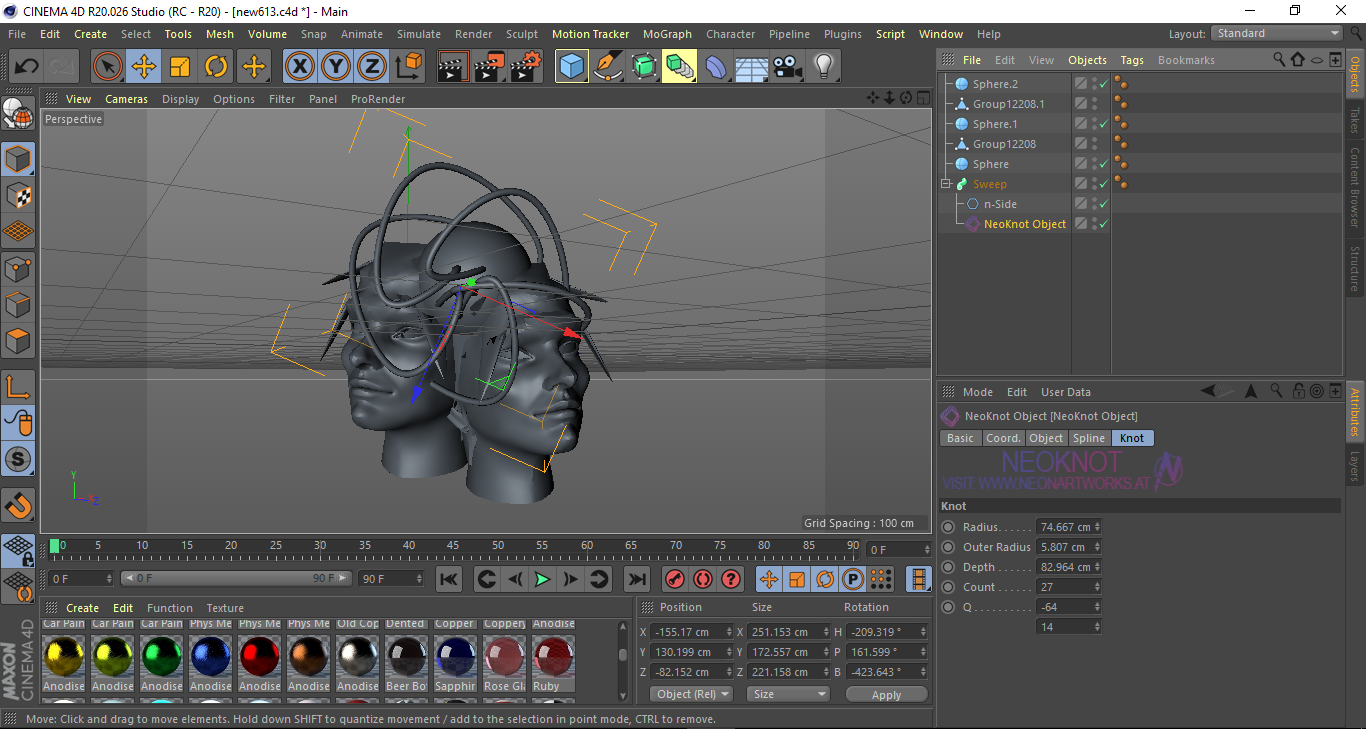This screenshot has width=1366, height=729.
Task: Click timeline end frame 90 F spinner
Action: pos(420,578)
